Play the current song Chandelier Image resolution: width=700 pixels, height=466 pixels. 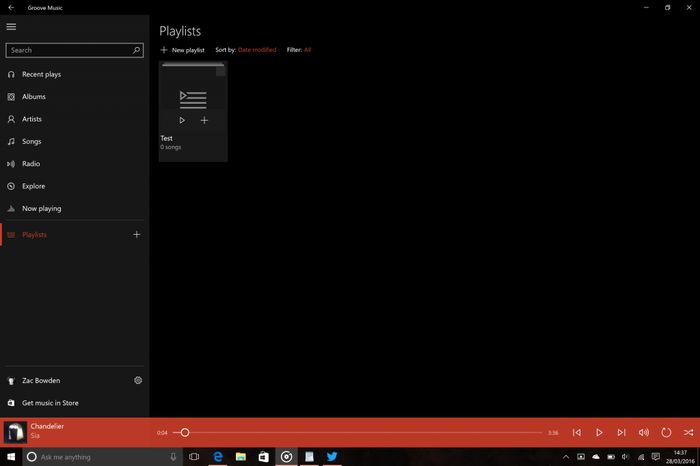[x=599, y=432]
